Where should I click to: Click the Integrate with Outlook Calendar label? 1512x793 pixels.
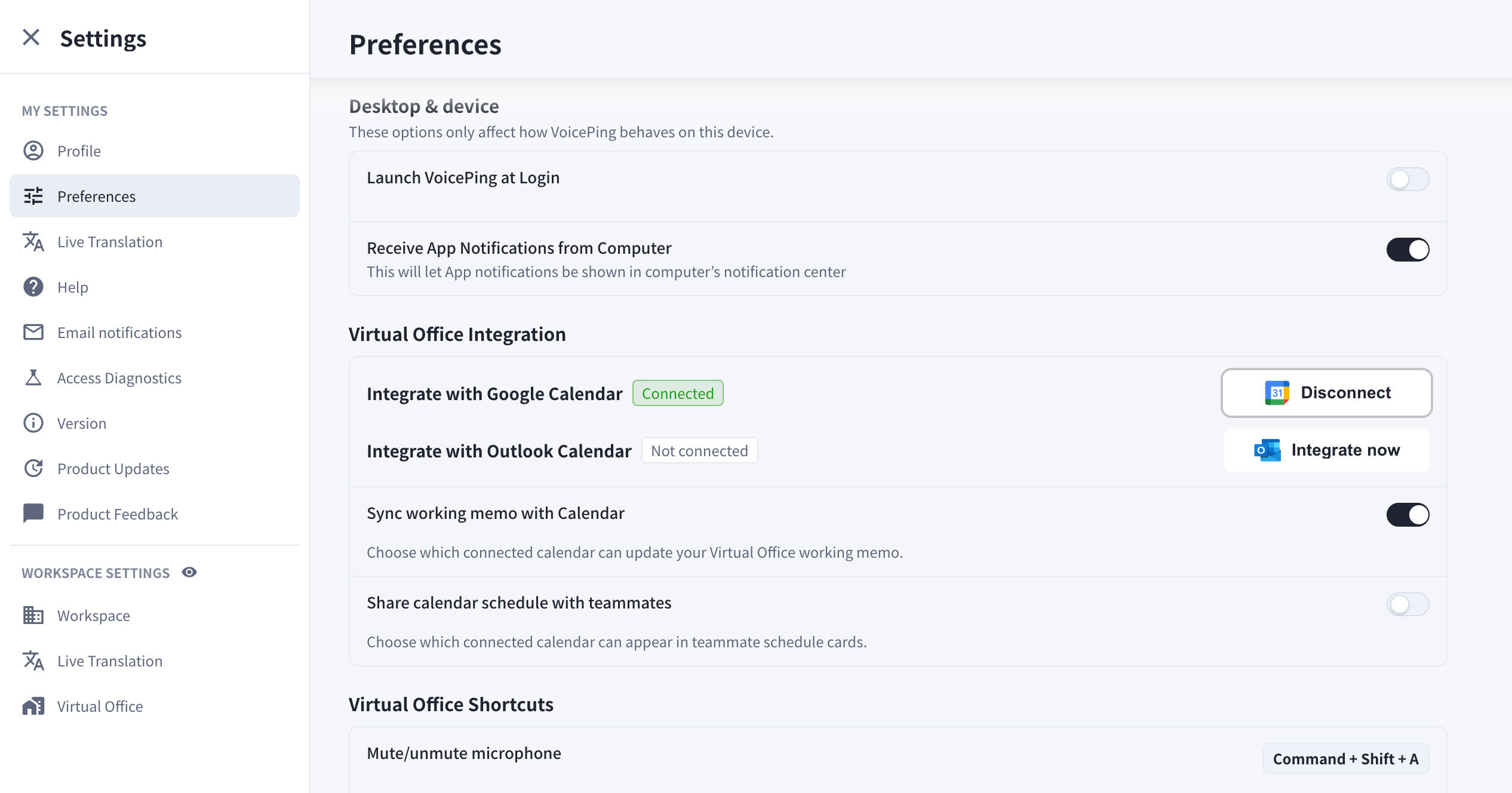click(499, 451)
